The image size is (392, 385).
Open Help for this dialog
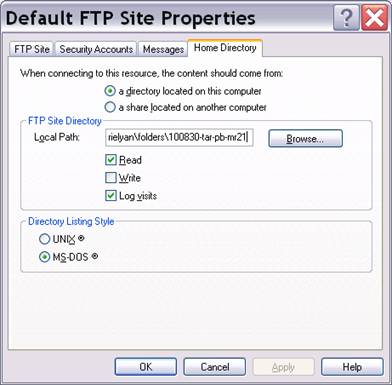tap(352, 367)
